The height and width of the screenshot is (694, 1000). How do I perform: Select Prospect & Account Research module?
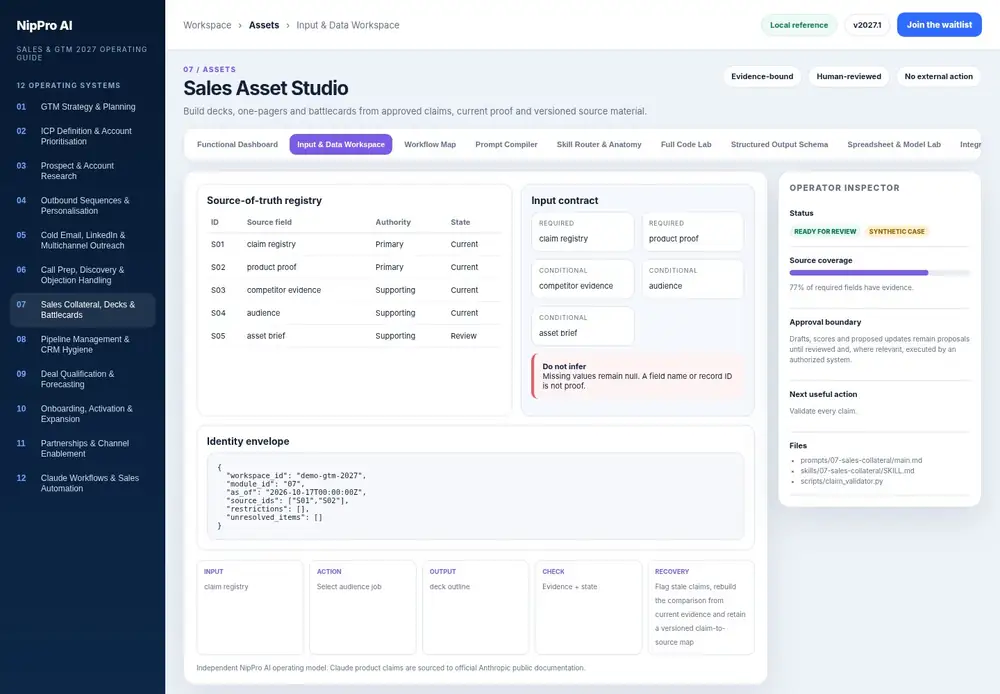pyautogui.click(x=83, y=170)
